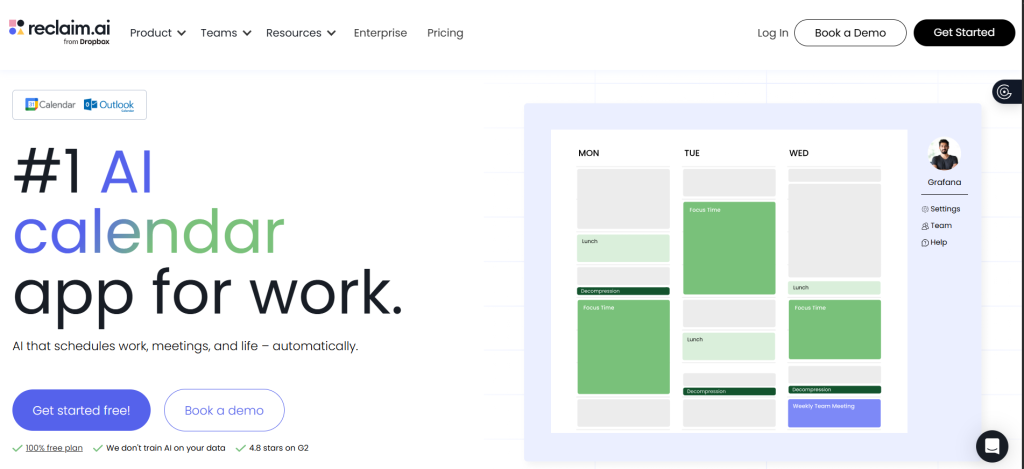This screenshot has width=1024, height=469.
Task: Expand the Teams dropdown menu
Action: [x=225, y=33]
